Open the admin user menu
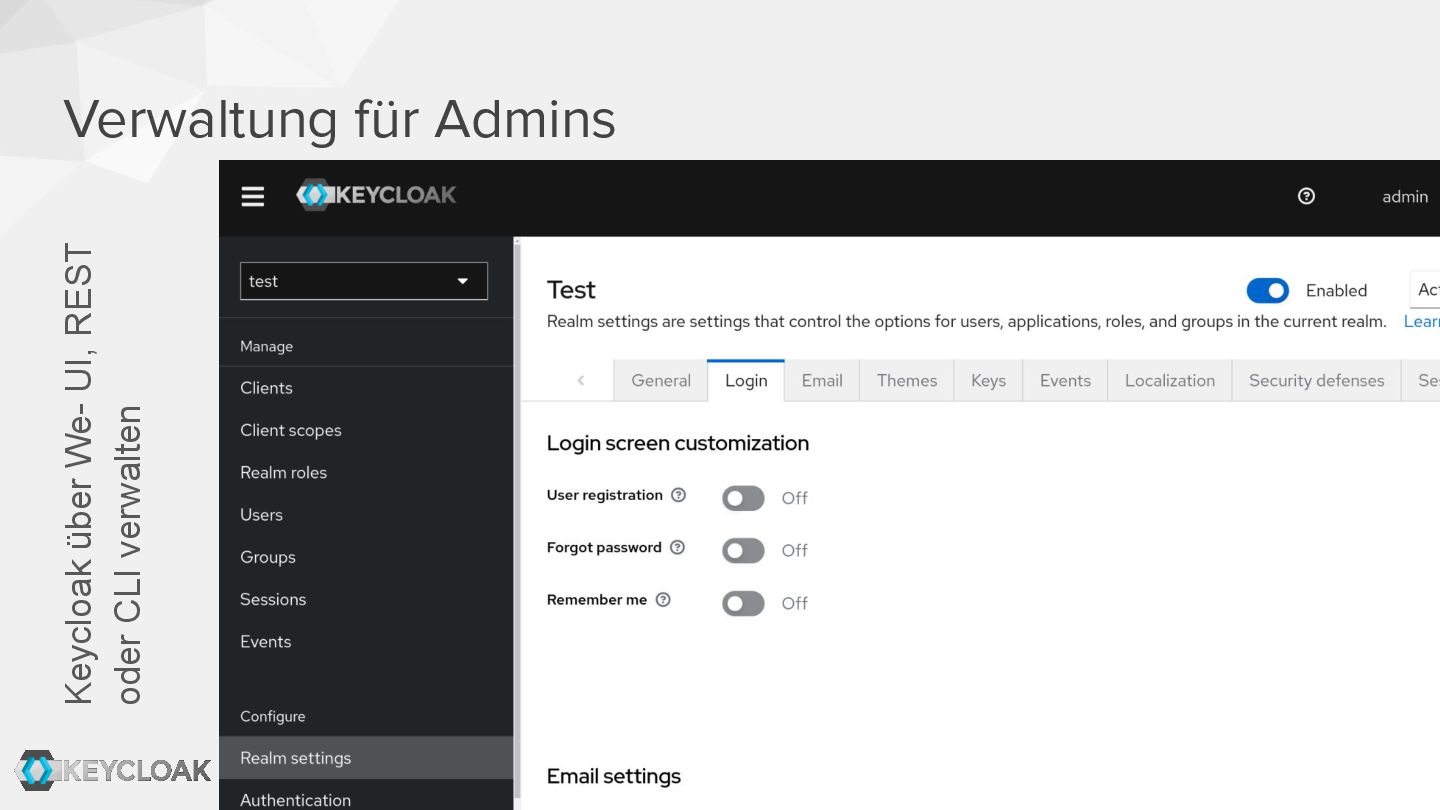Viewport: 1440px width, 810px height. (1404, 197)
